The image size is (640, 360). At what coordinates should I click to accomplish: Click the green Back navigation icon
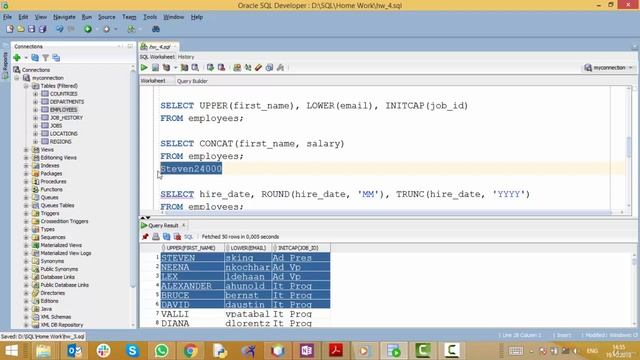click(88, 29)
